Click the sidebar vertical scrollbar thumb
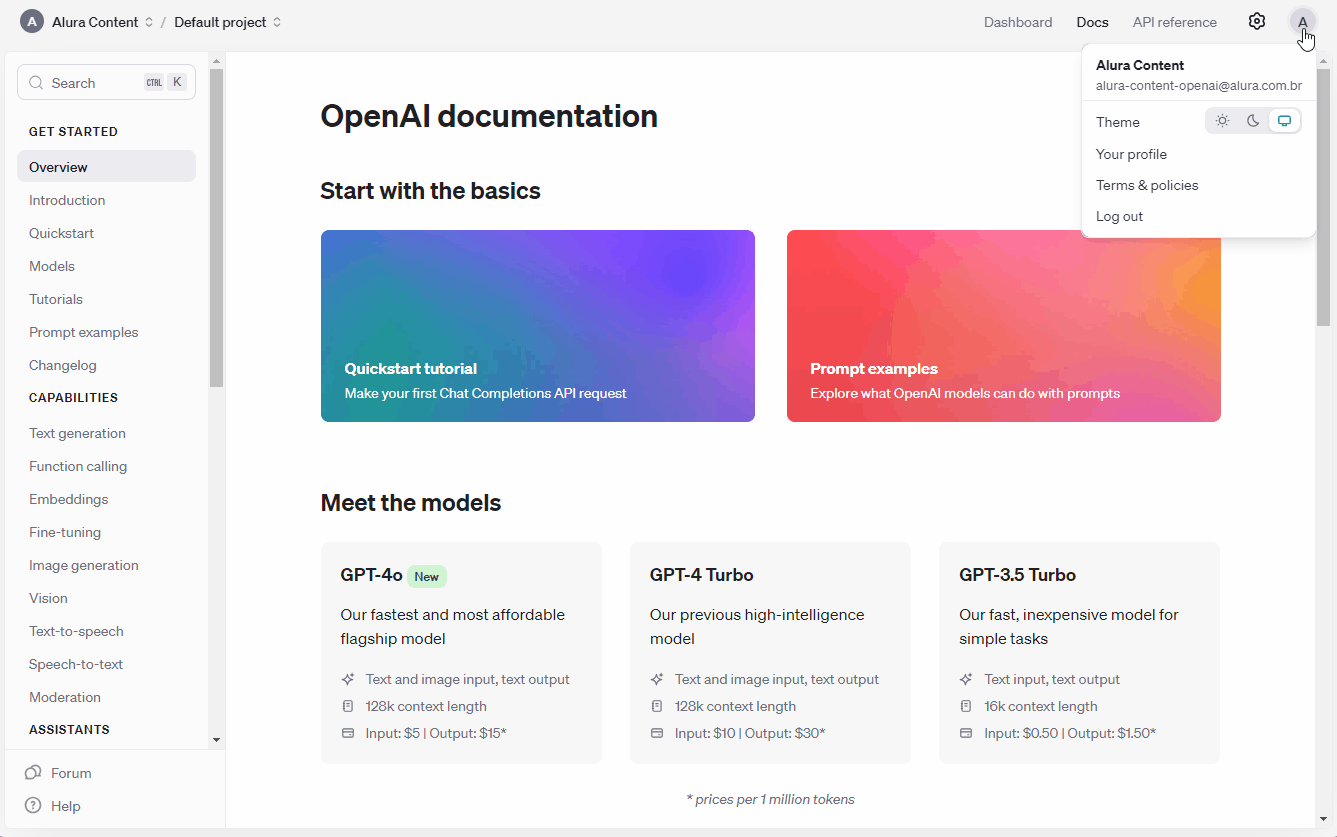1337x837 pixels. [216, 228]
